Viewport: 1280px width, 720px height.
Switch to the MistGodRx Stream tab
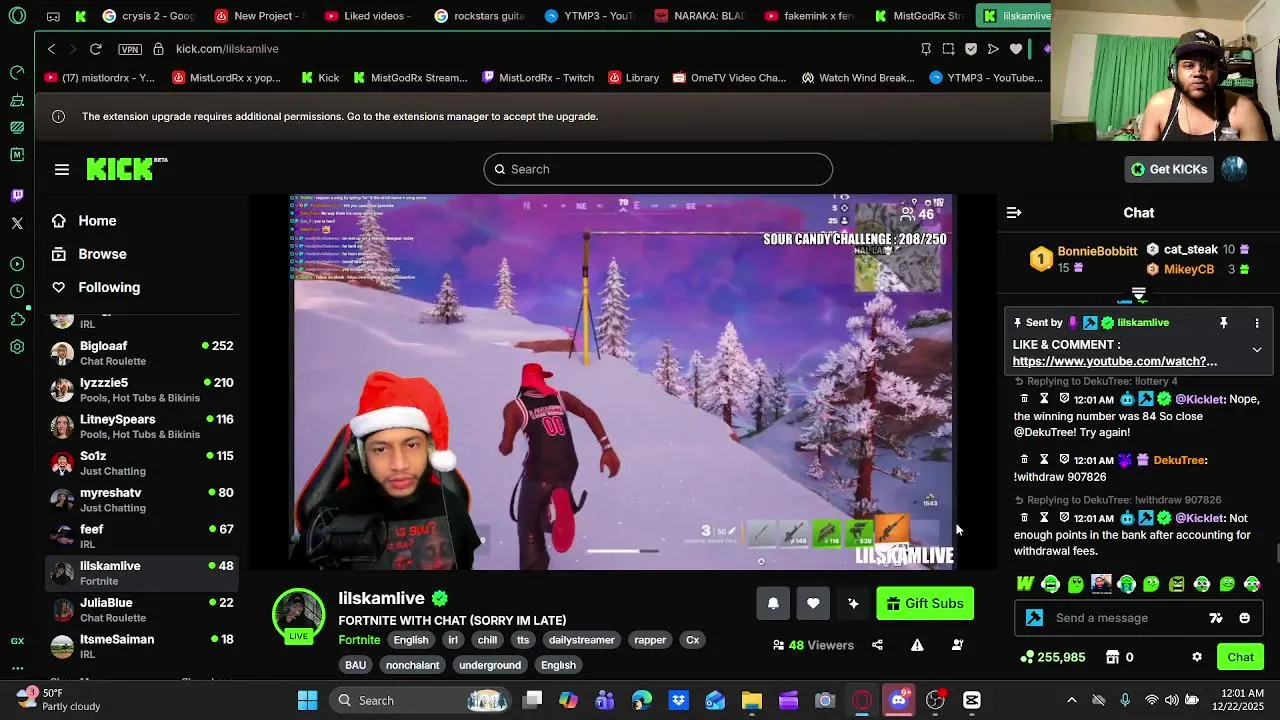(920, 16)
